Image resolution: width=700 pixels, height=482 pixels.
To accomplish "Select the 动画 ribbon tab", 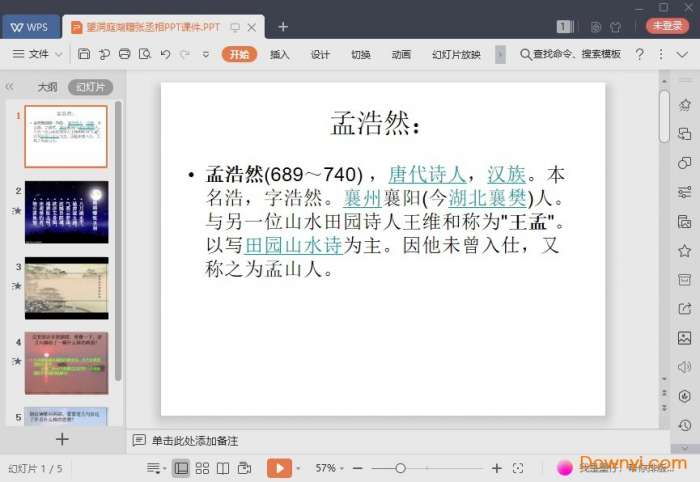I will (401, 54).
